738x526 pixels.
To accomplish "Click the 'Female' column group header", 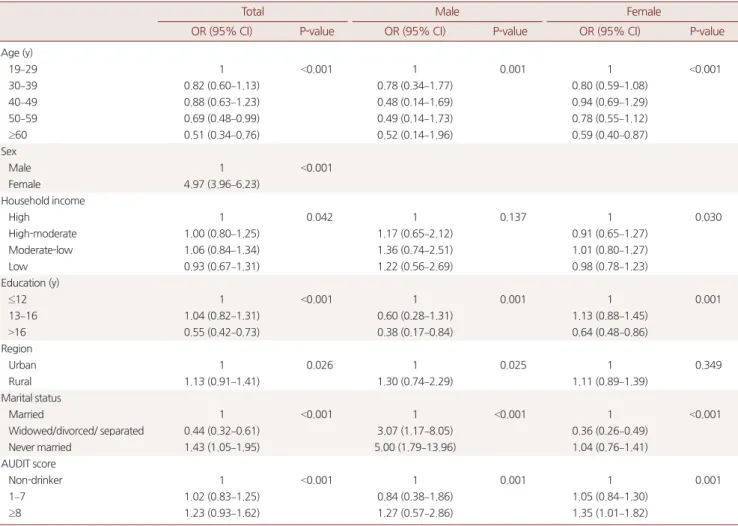I will point(643,11).
